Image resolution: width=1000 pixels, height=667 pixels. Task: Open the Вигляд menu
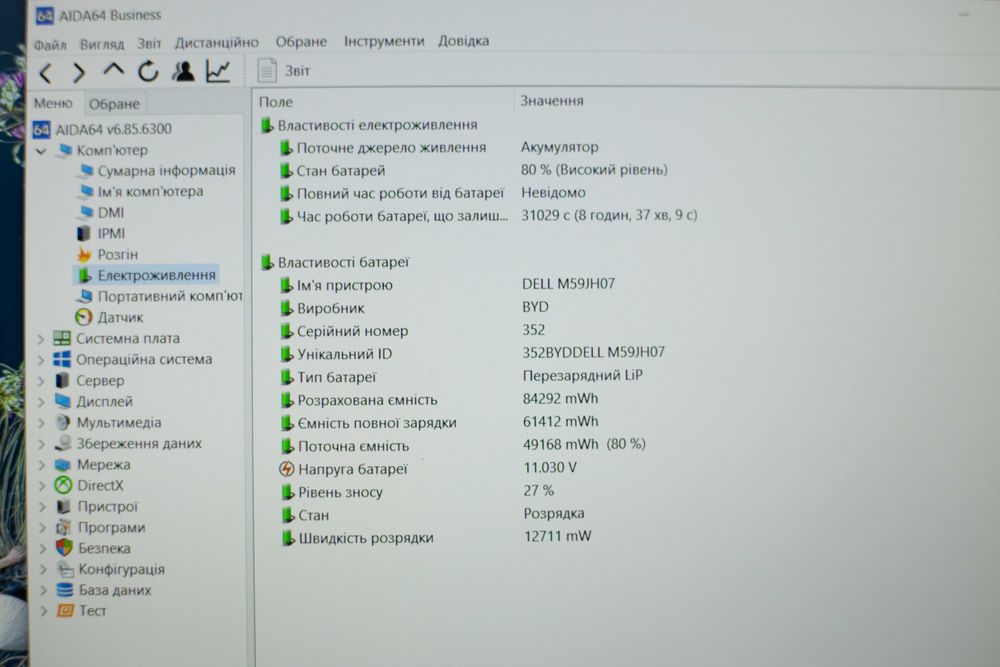pyautogui.click(x=102, y=44)
